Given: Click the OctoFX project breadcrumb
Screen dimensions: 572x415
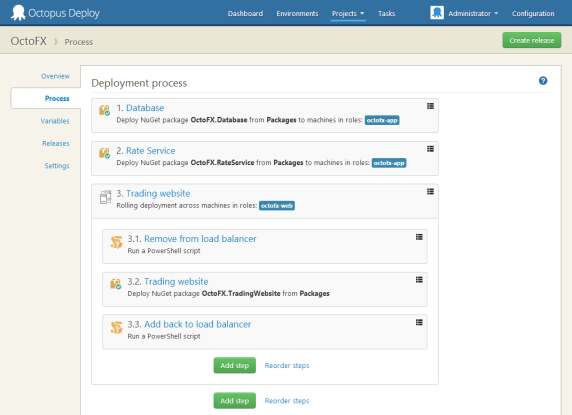Looking at the screenshot, I should pos(28,41).
